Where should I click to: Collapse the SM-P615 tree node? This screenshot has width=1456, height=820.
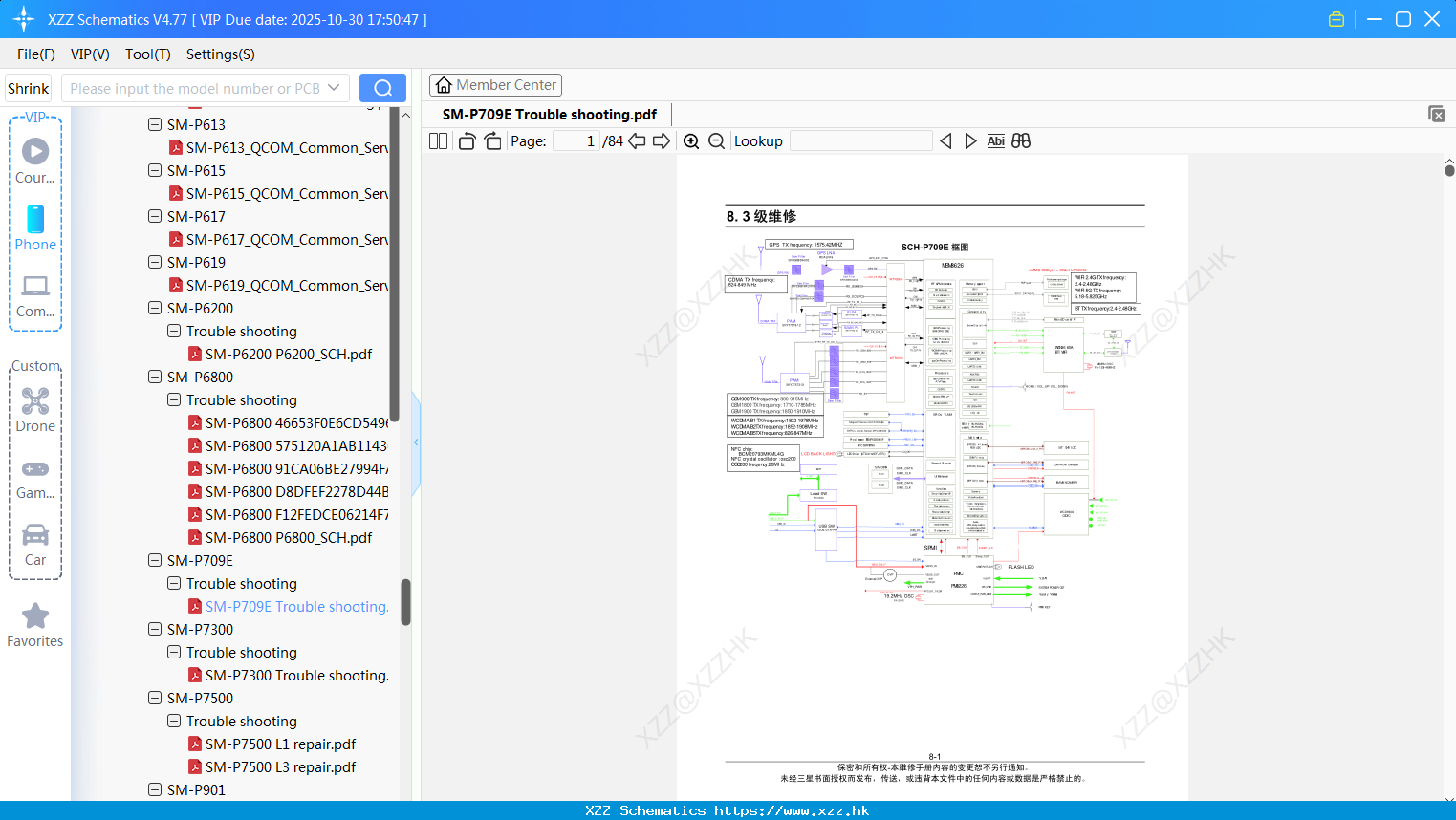(x=155, y=170)
